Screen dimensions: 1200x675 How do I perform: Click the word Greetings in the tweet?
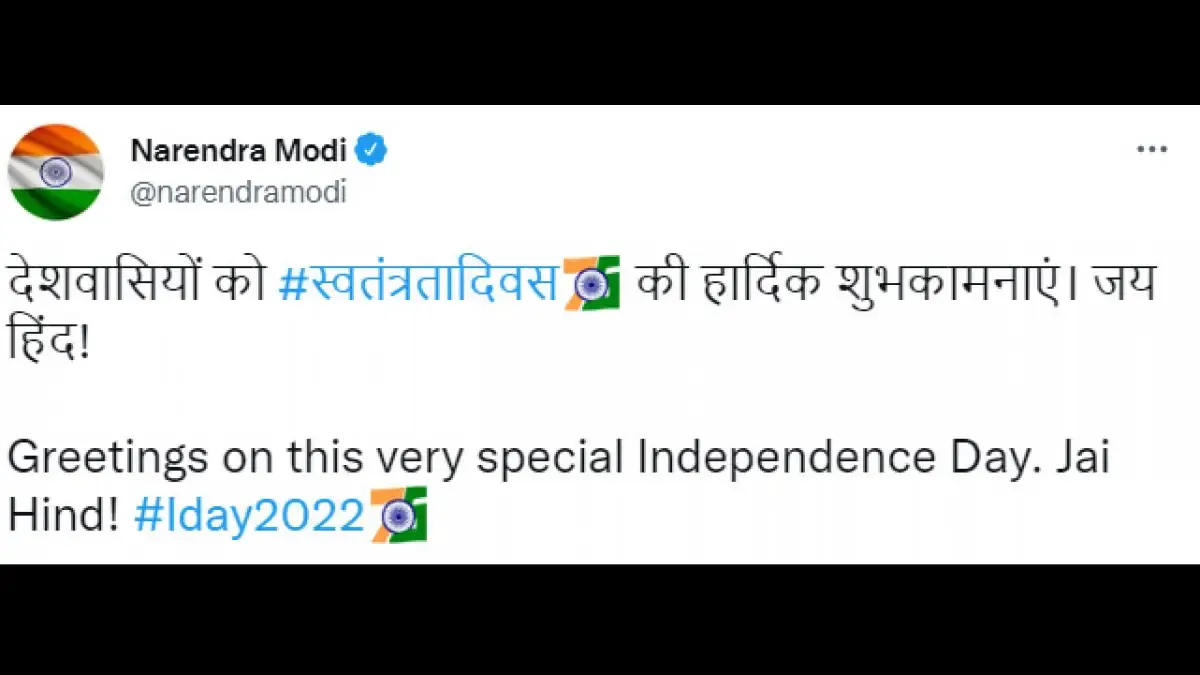[108, 458]
